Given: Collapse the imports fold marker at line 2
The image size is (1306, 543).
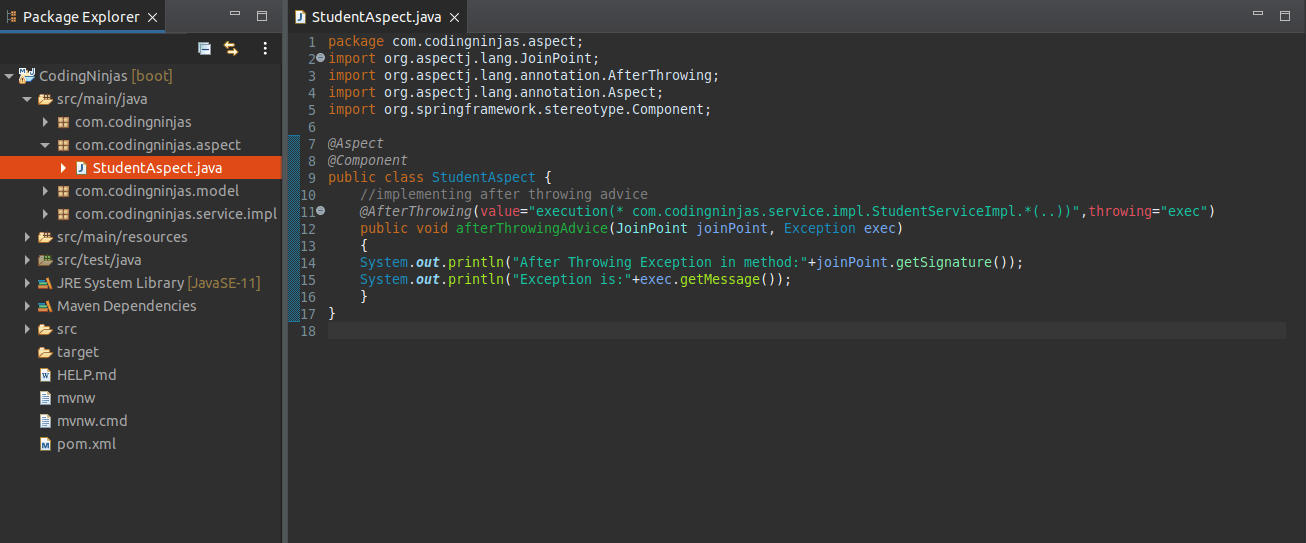Looking at the screenshot, I should (320, 58).
